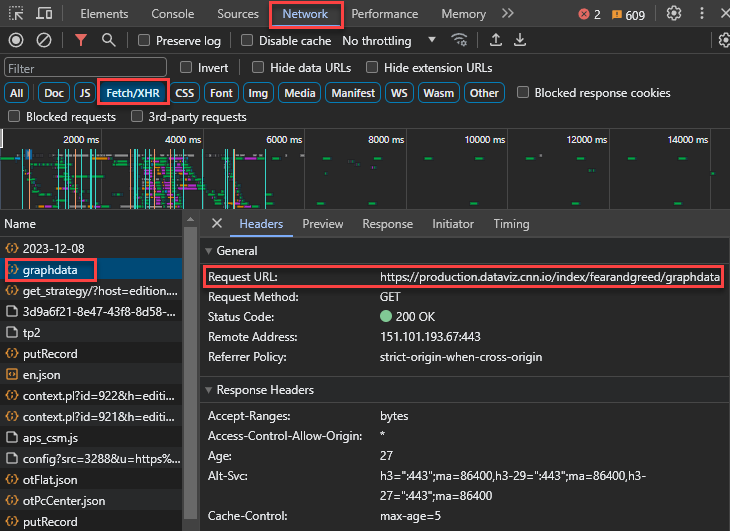This screenshot has height=531, width=730.
Task: Open the network search magnifier
Action: click(x=108, y=41)
